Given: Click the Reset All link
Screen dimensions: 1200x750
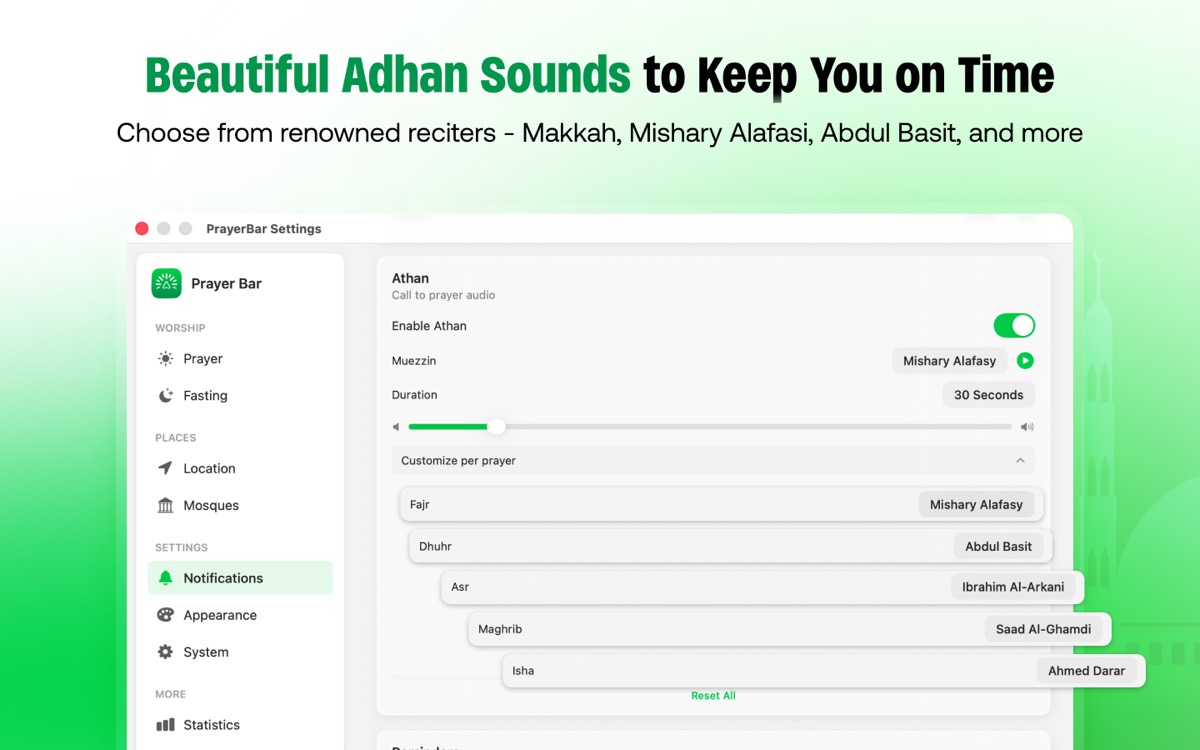Looking at the screenshot, I should (713, 696).
